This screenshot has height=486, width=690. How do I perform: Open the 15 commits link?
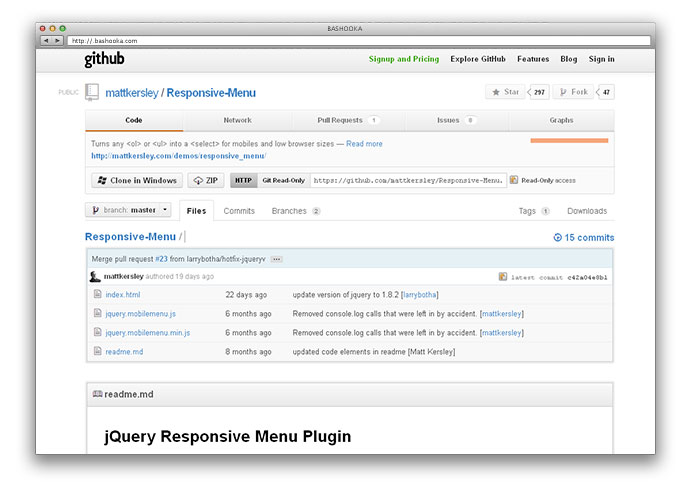[x=584, y=237]
